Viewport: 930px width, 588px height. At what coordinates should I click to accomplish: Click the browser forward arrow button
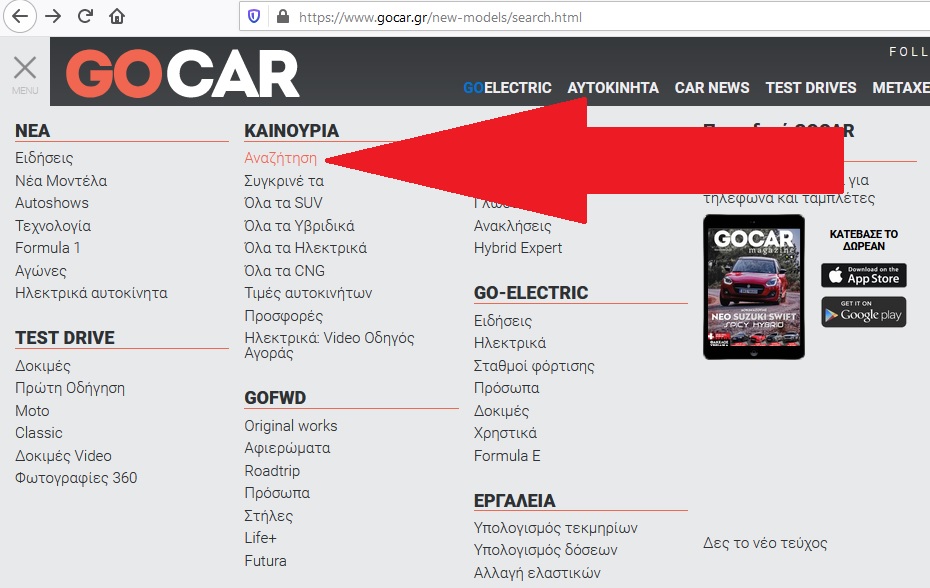click(53, 16)
